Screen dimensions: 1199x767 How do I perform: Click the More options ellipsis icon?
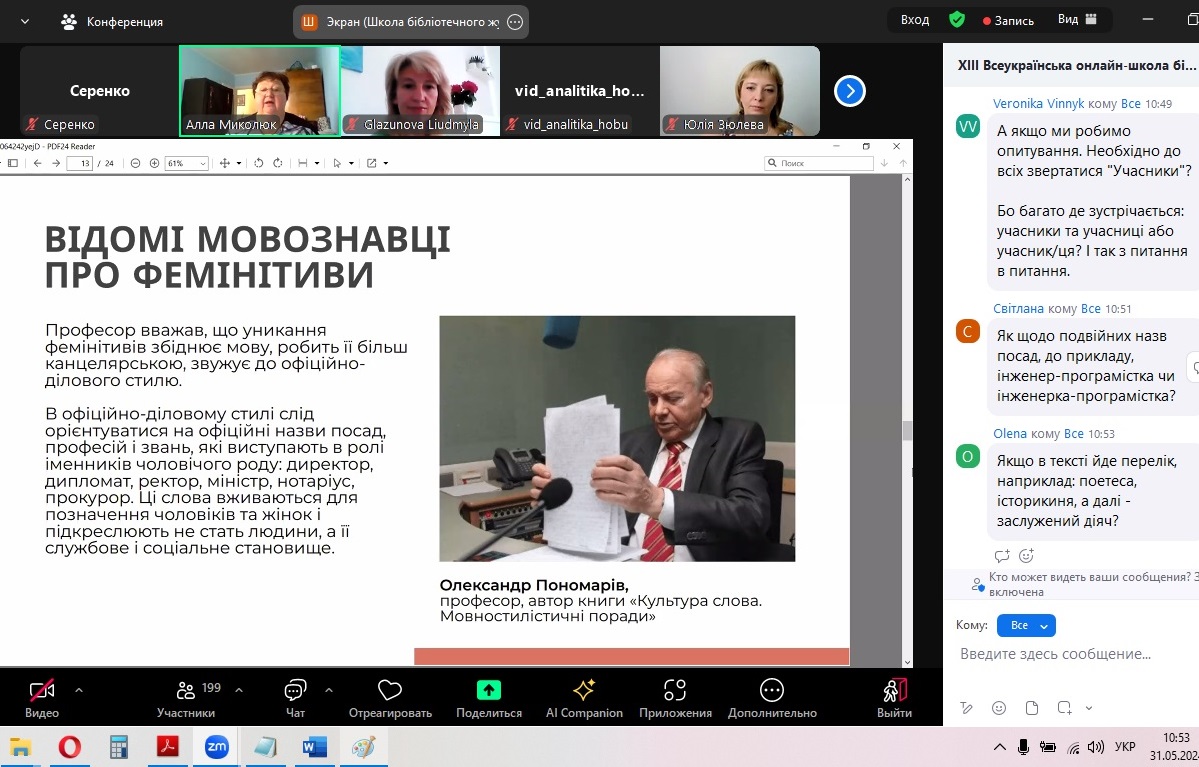coord(771,691)
